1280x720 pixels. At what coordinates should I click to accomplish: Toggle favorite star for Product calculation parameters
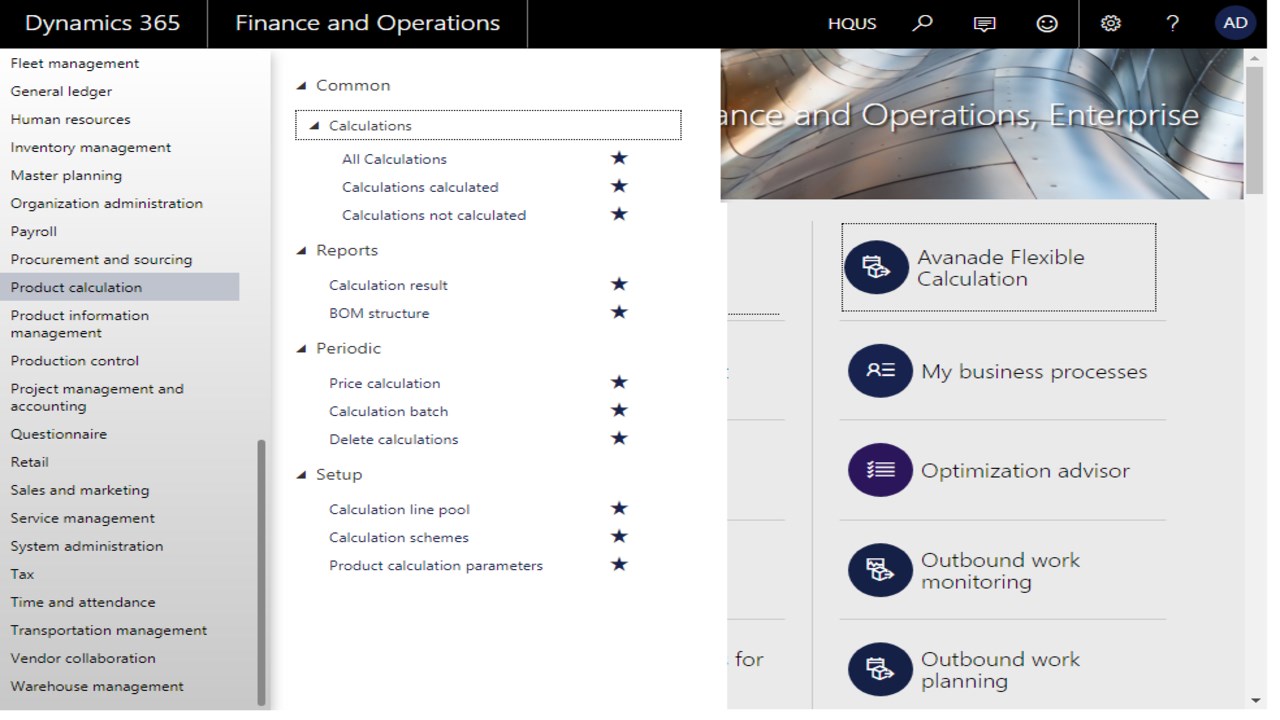[x=619, y=564]
